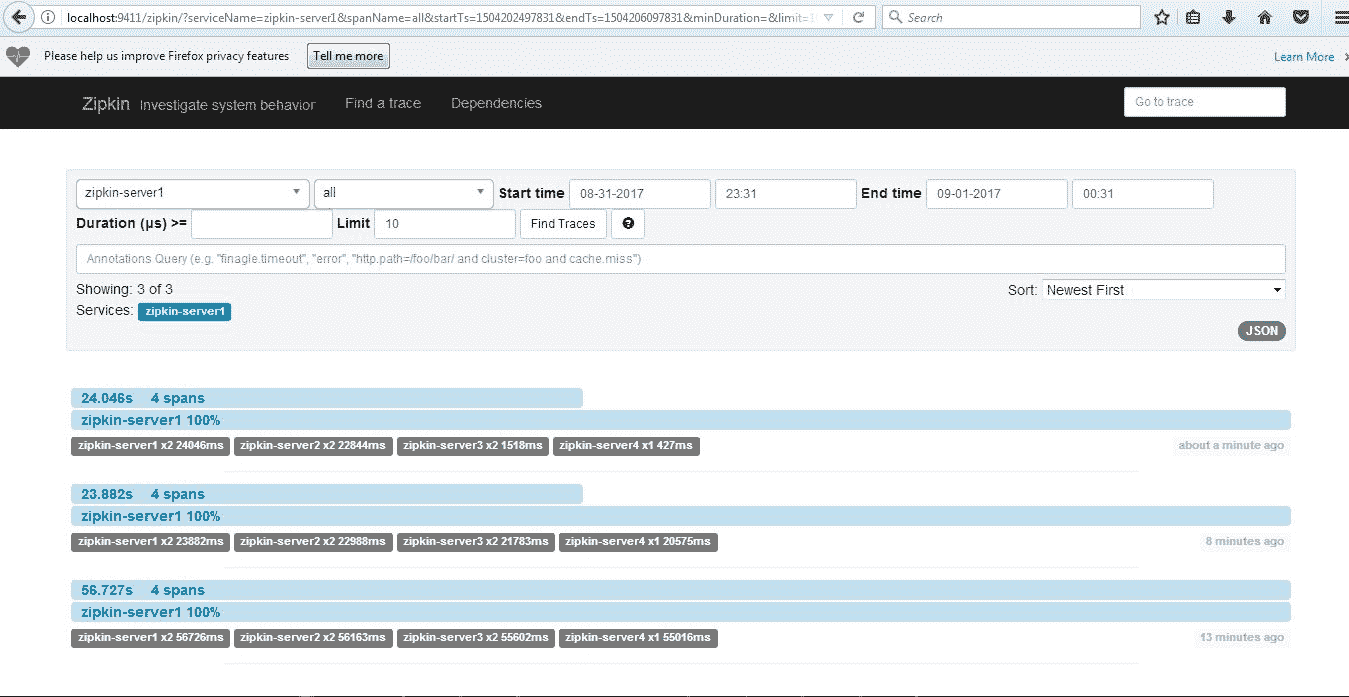Click the start time 23:31 field
1349x697 pixels.
click(x=785, y=194)
